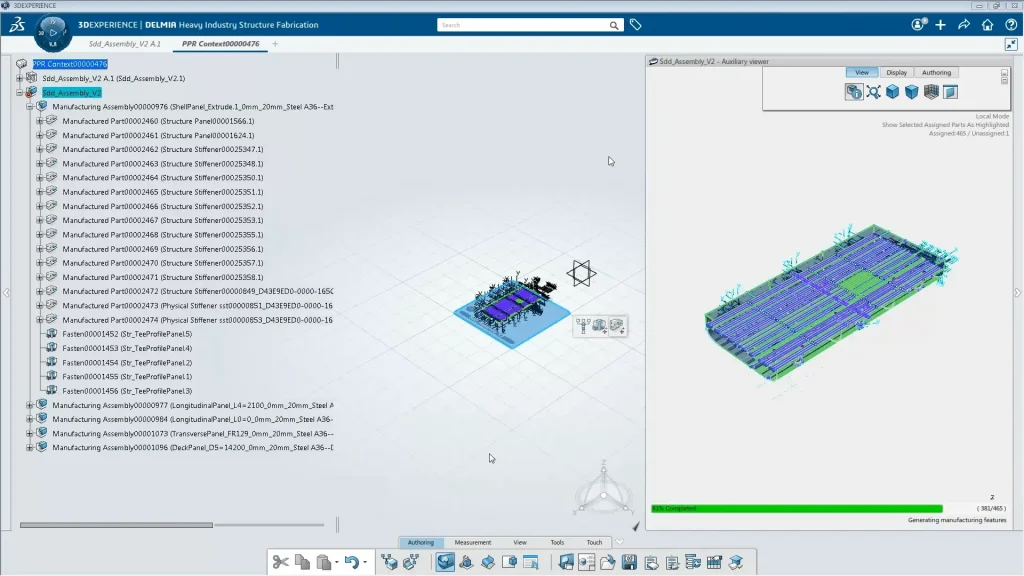Open the Undo dropdown arrow

pyautogui.click(x=366, y=563)
